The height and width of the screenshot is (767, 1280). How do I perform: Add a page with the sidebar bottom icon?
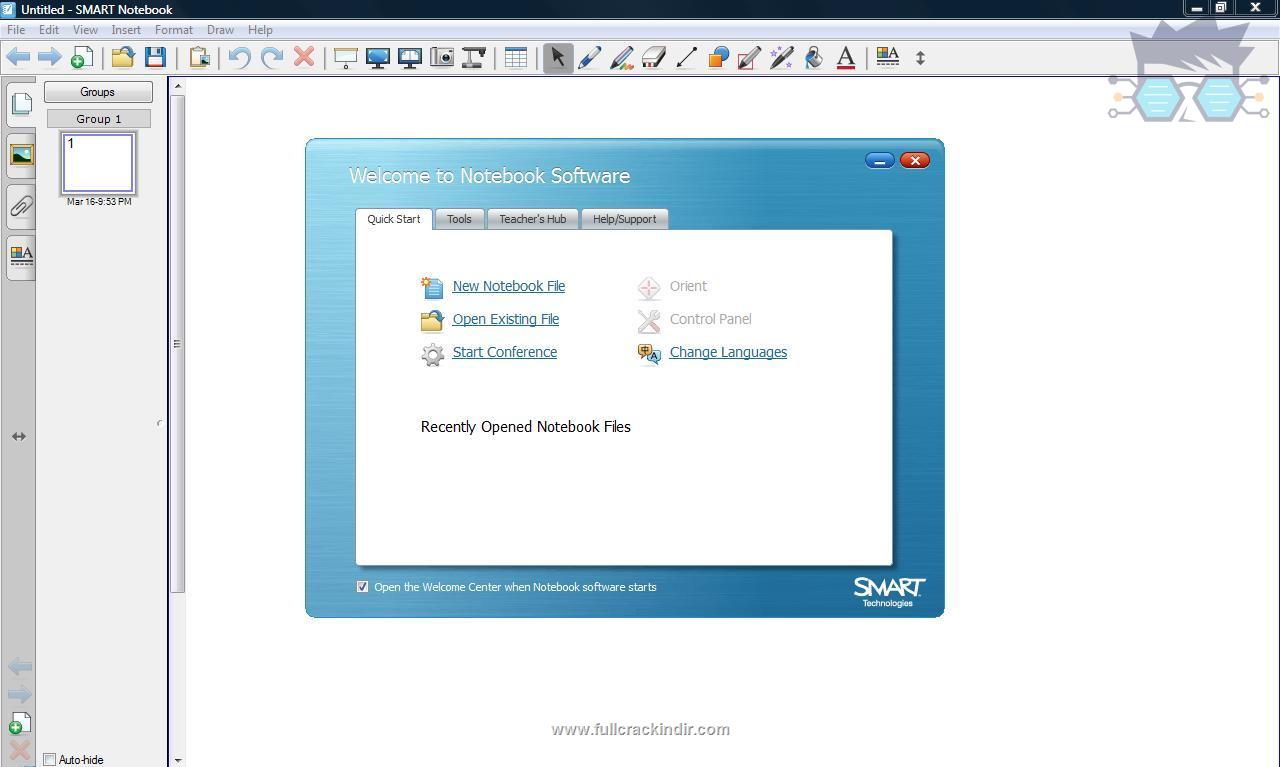(20, 723)
